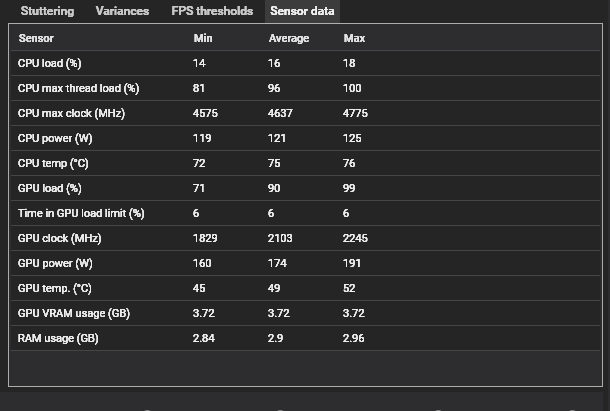610x411 pixels.
Task: Open the Variances tab
Action: point(122,11)
